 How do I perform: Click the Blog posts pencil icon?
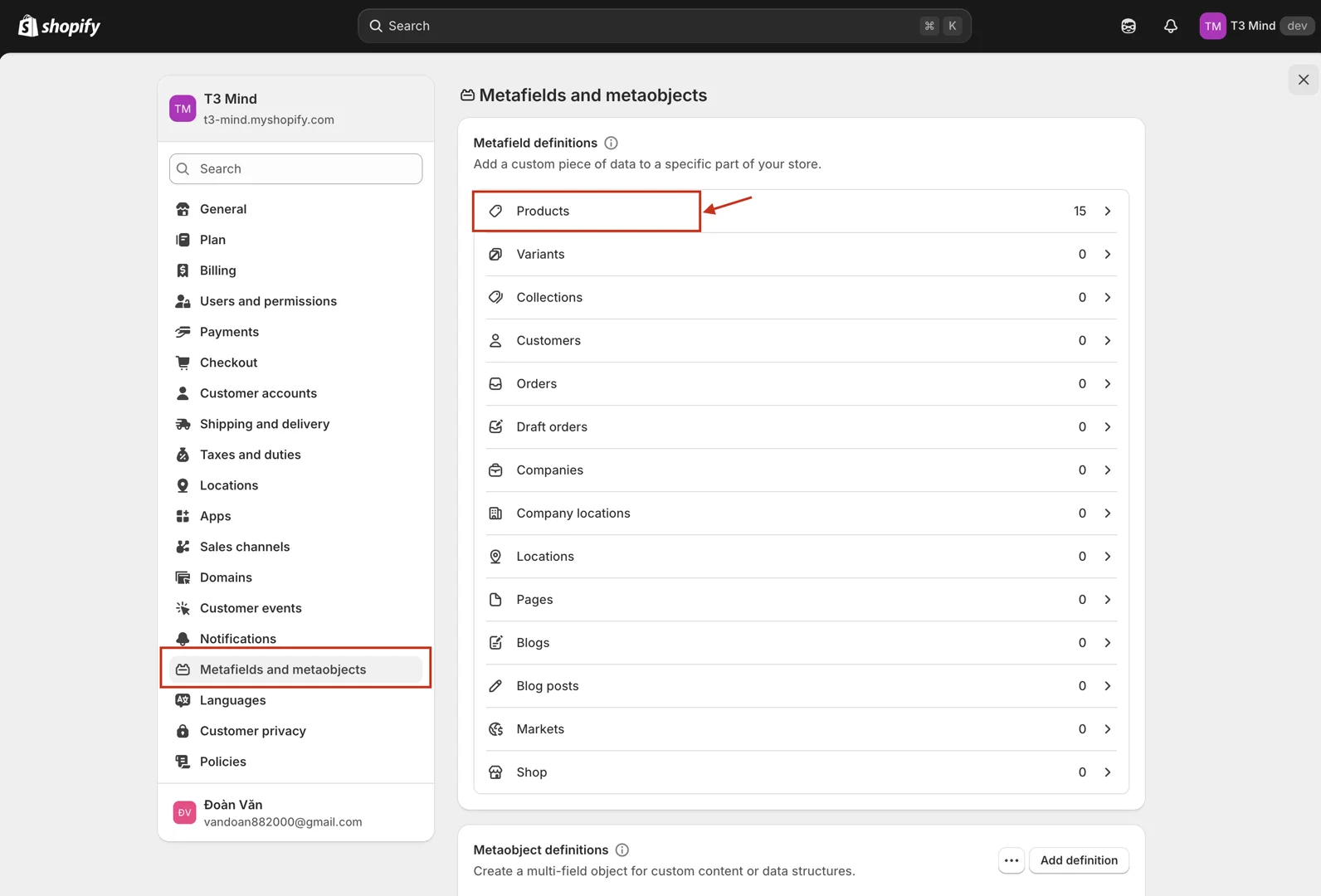click(495, 685)
